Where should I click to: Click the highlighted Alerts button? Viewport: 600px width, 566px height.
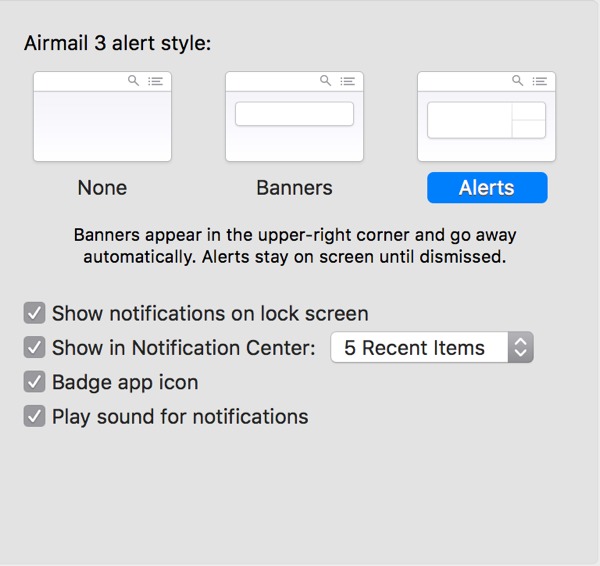(487, 188)
